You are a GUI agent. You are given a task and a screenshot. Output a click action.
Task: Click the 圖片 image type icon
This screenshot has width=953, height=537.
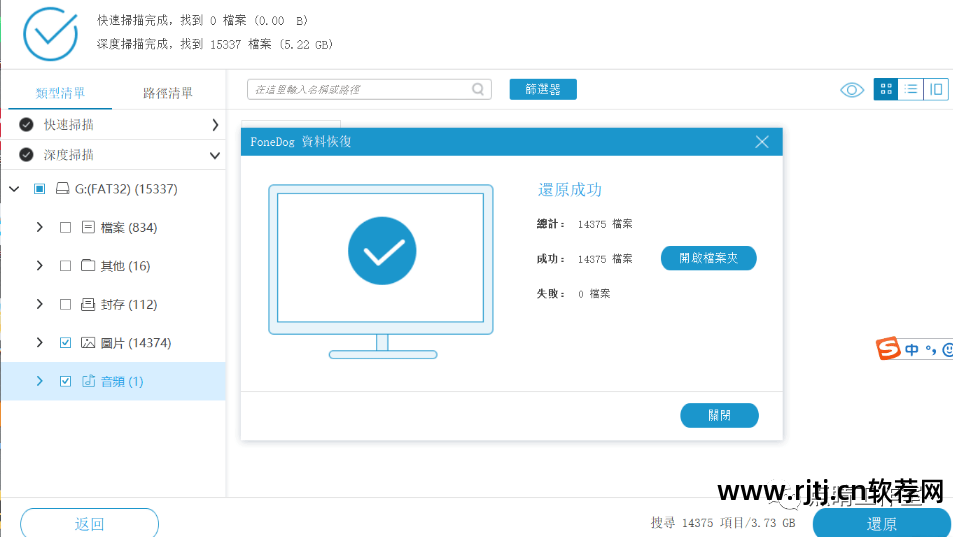coord(88,343)
